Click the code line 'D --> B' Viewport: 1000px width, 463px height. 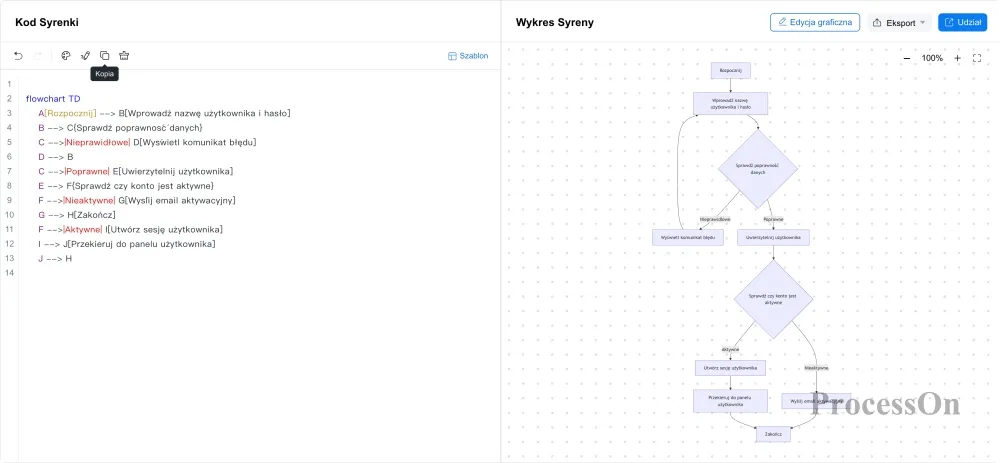coord(55,157)
